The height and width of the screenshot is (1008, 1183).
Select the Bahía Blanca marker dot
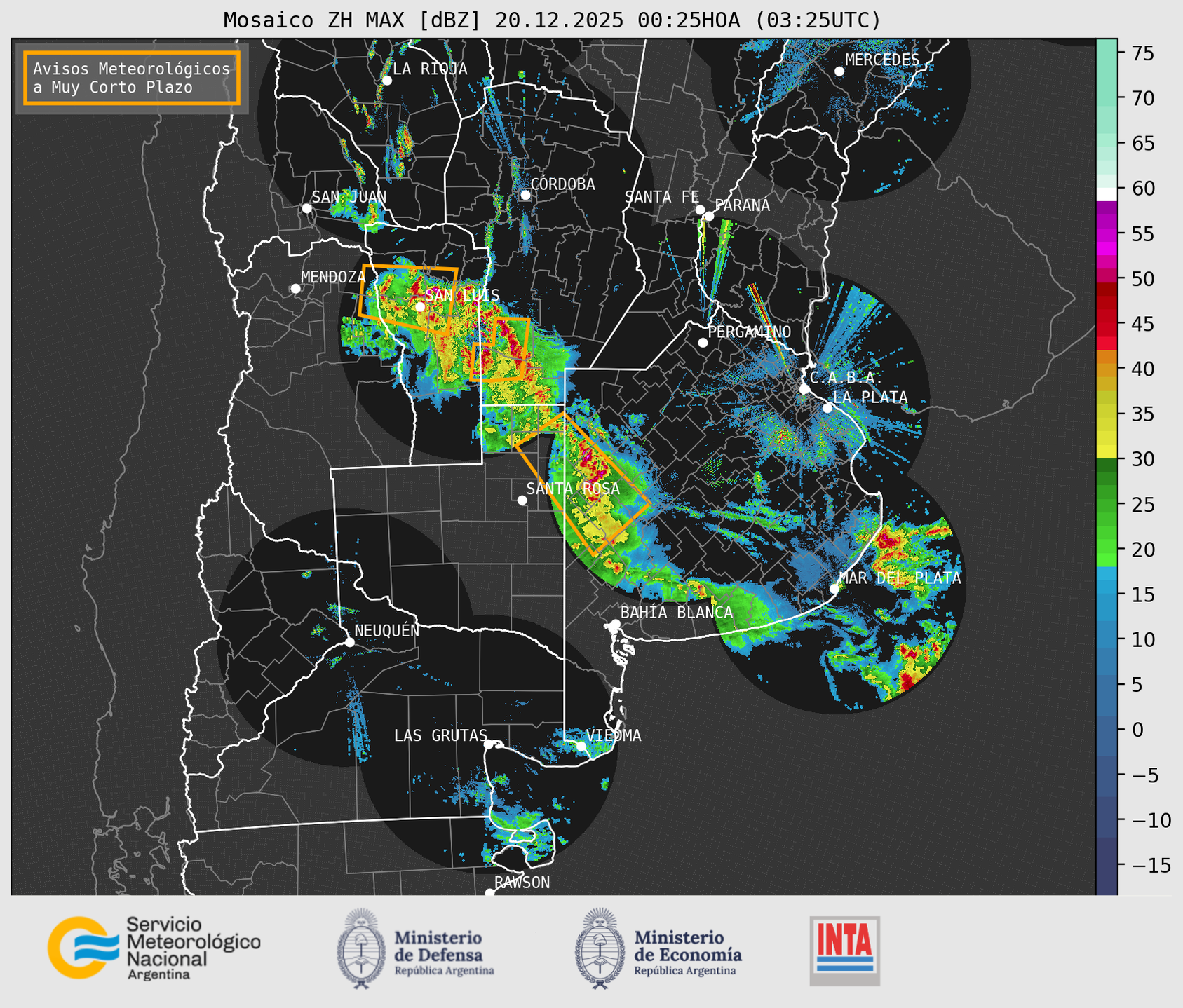615,624
